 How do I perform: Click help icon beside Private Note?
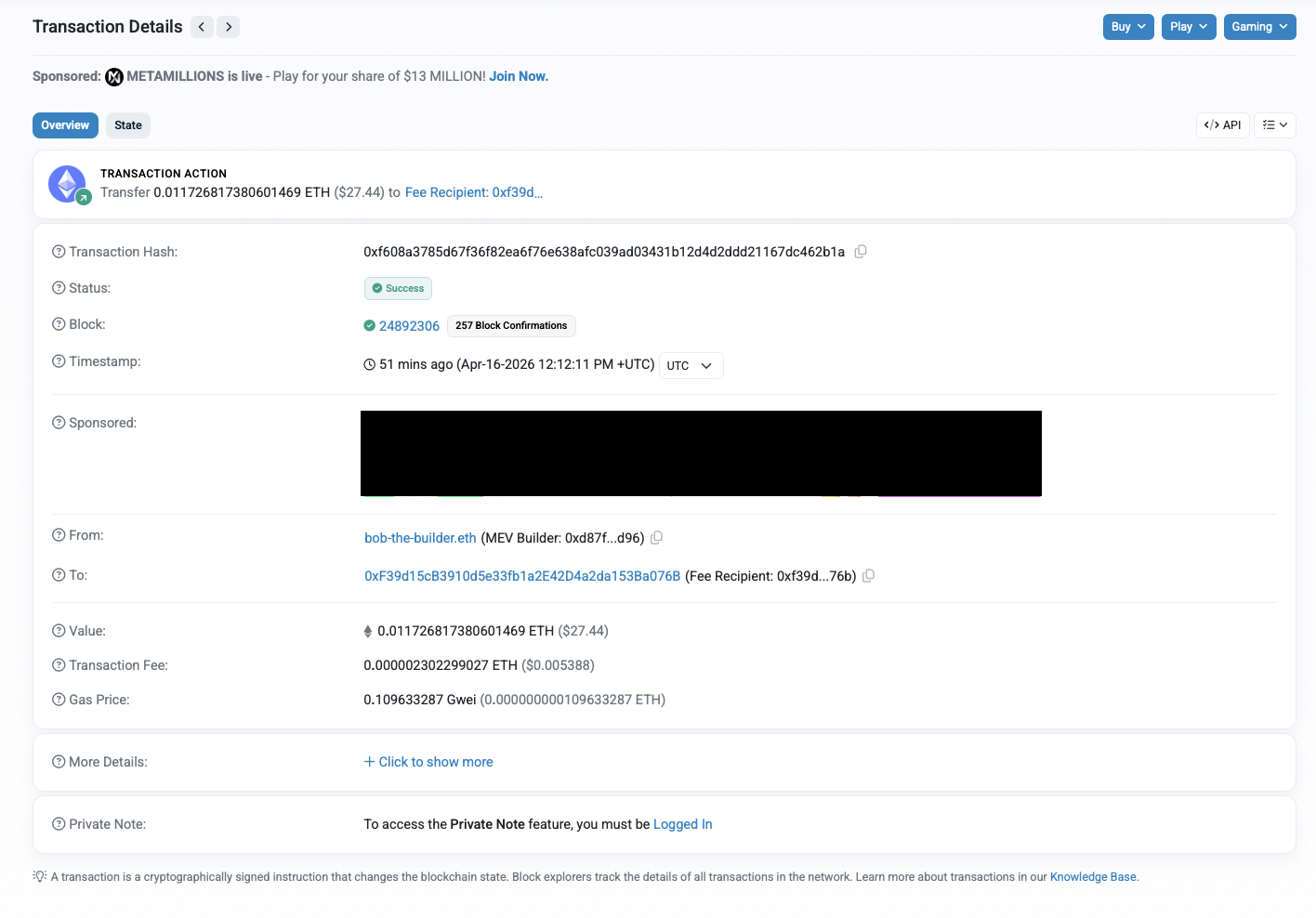tap(59, 824)
